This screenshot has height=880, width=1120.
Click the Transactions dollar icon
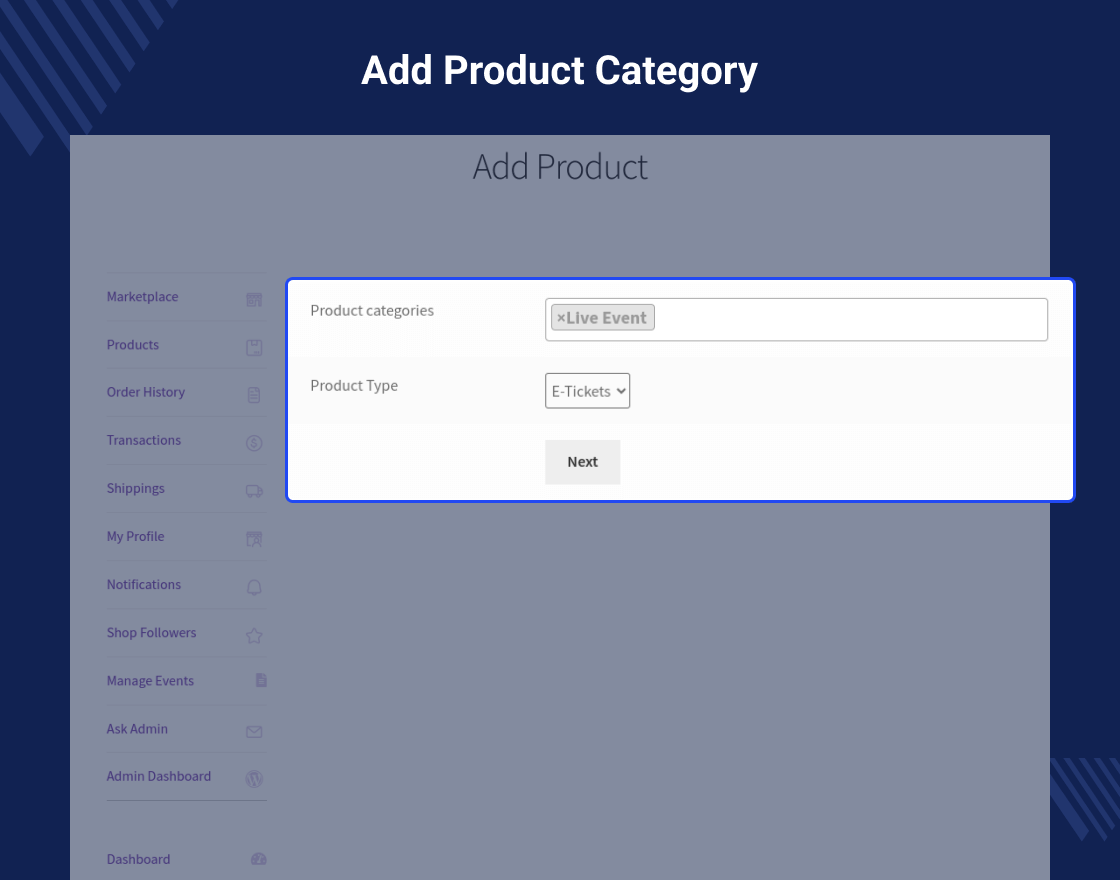pyautogui.click(x=253, y=442)
